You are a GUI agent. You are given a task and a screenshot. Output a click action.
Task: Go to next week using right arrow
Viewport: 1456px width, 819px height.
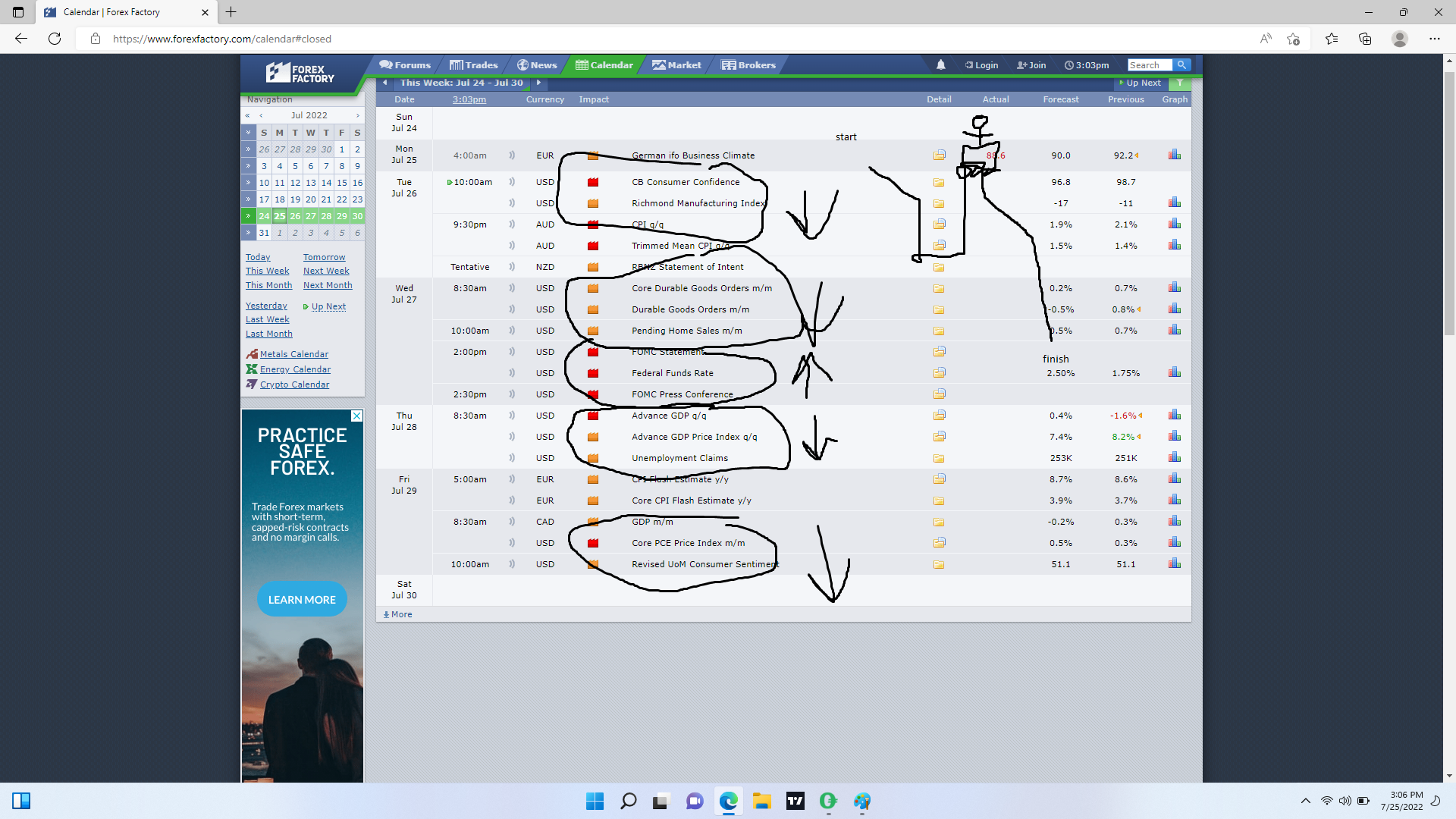tap(538, 83)
